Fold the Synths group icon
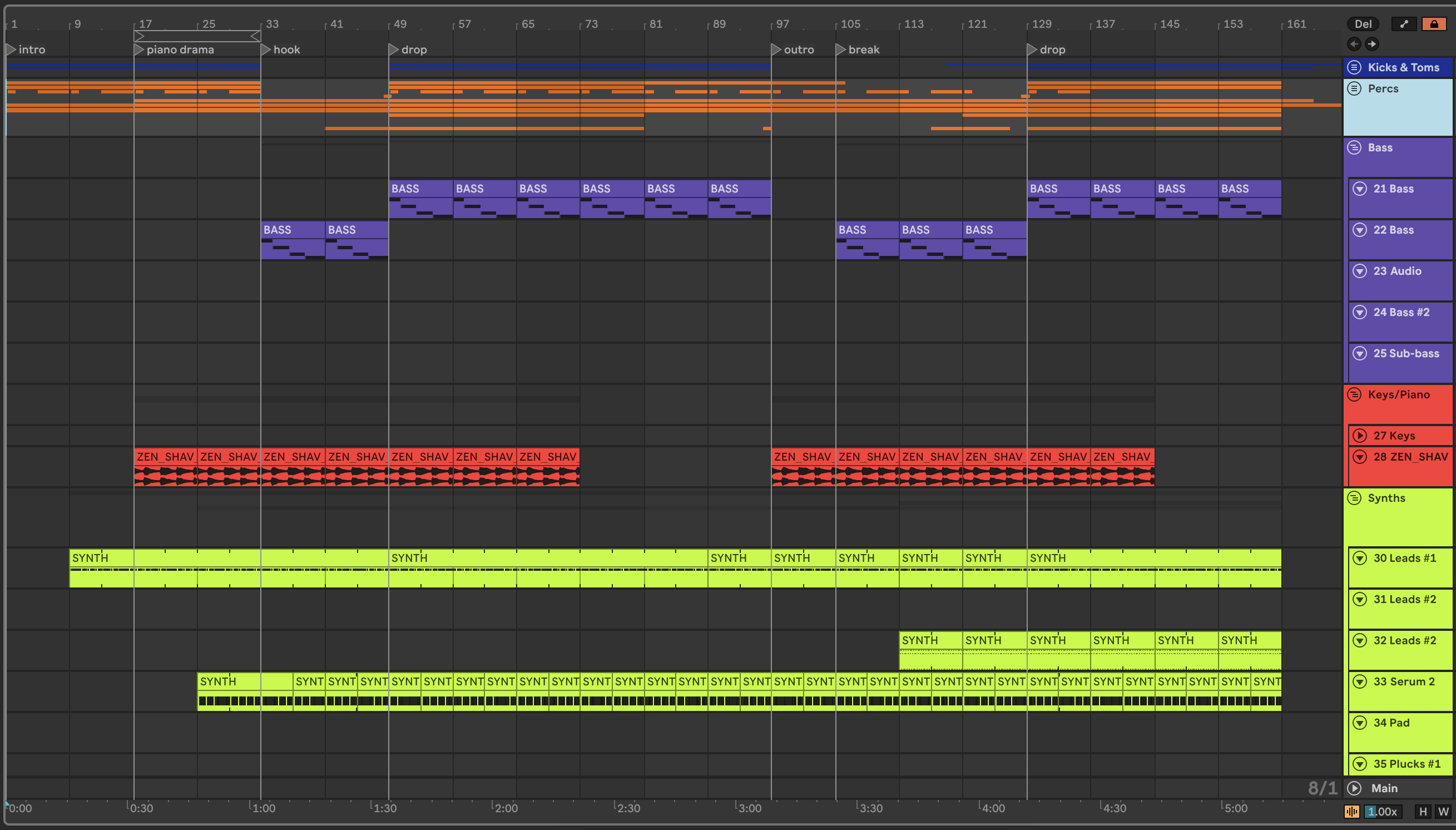Screen dimensions: 1456x830 point(1355,498)
